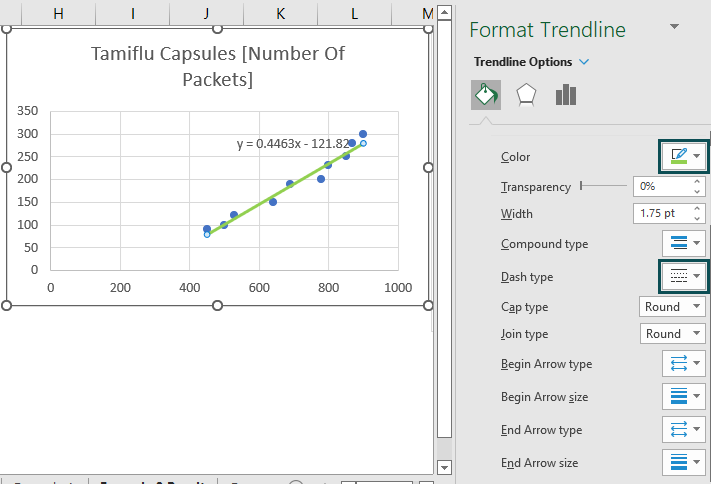Open the Compound type dropdown
The image size is (711, 484).
click(684, 244)
